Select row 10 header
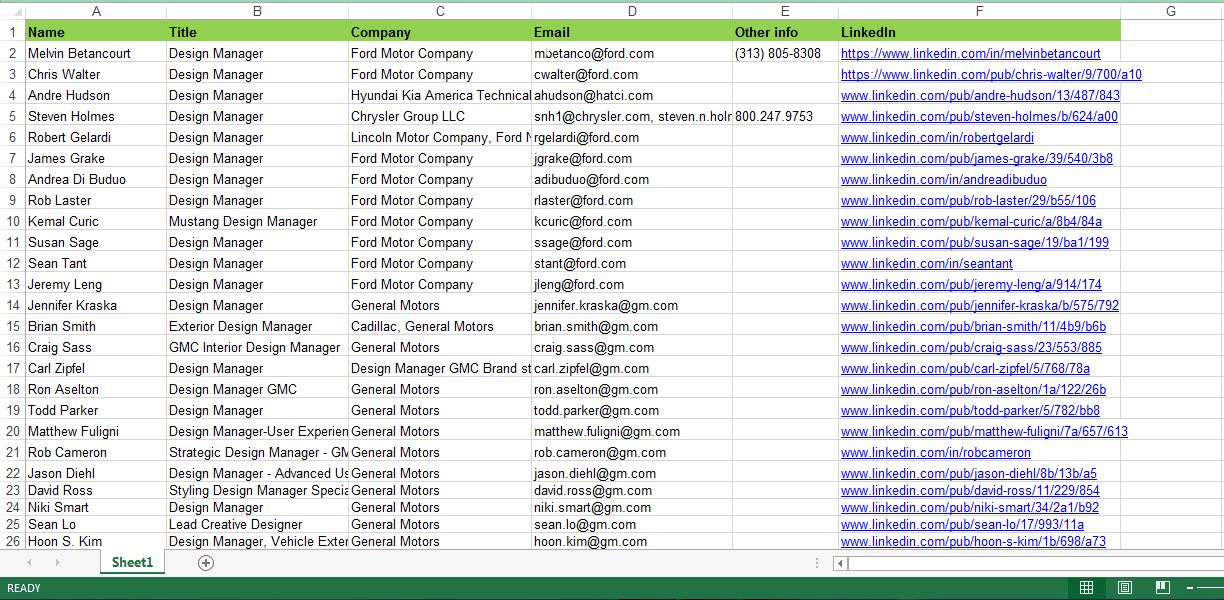Image resolution: width=1224 pixels, height=600 pixels. coord(13,221)
